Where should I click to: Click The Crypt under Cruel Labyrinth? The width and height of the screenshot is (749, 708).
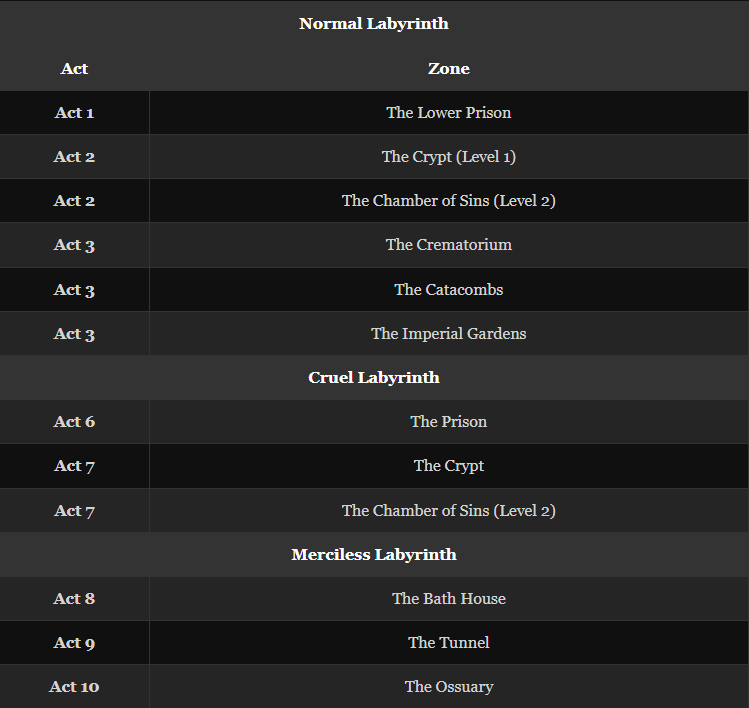tap(448, 465)
